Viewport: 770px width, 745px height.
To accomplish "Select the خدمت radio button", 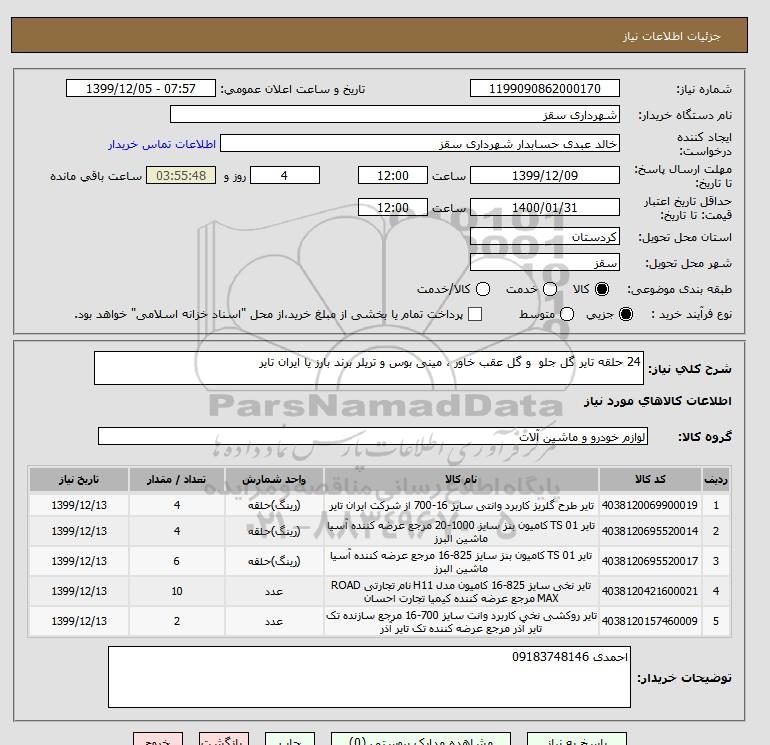I will pyautogui.click(x=550, y=289).
